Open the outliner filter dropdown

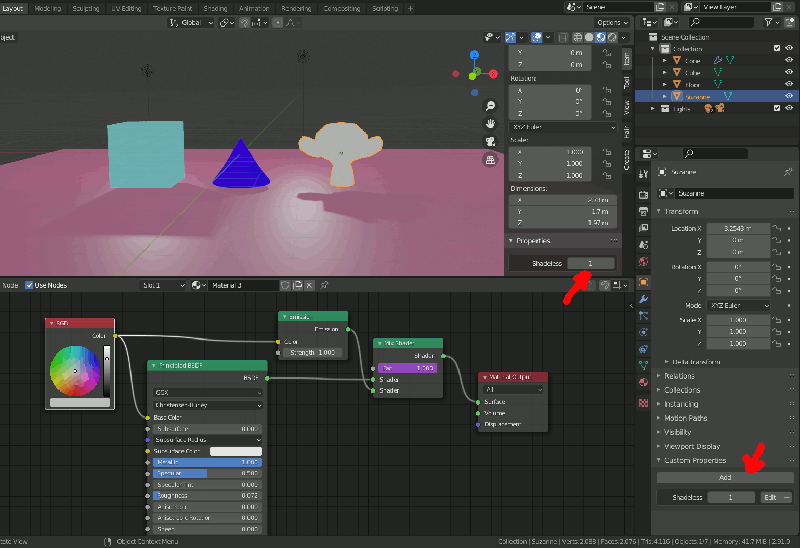(771, 22)
